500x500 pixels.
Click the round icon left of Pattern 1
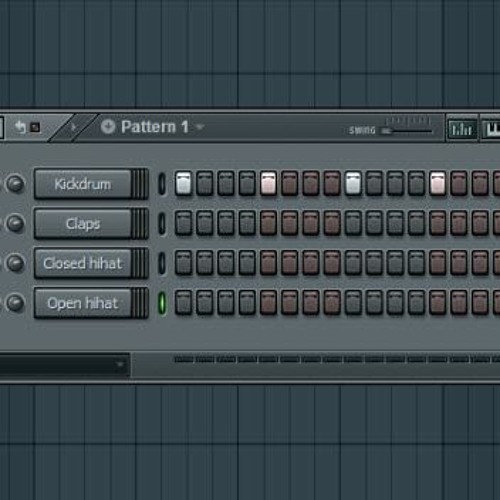point(108,127)
